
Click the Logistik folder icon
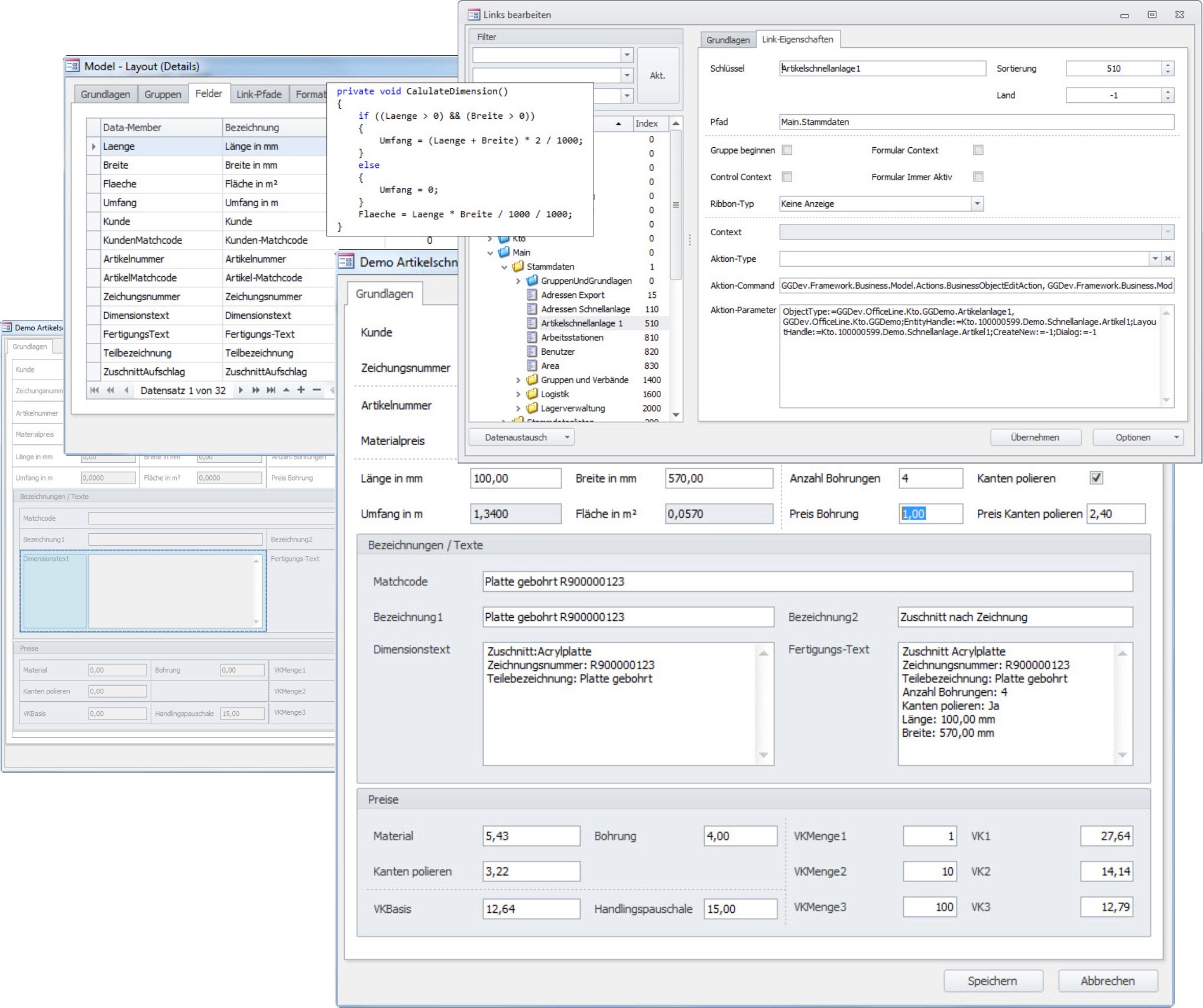pyautogui.click(x=531, y=394)
